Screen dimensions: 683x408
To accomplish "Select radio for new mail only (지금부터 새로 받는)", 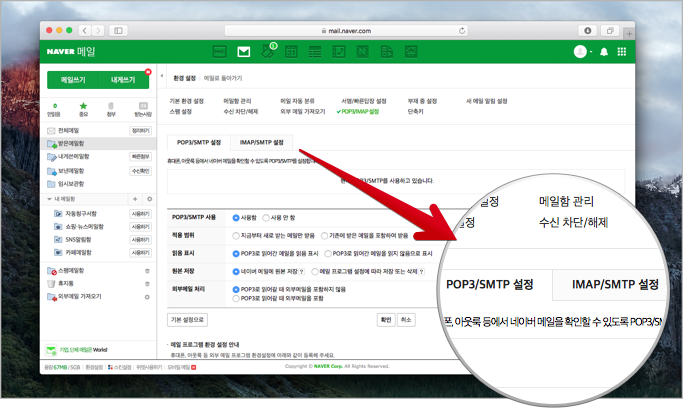I will click(x=236, y=236).
